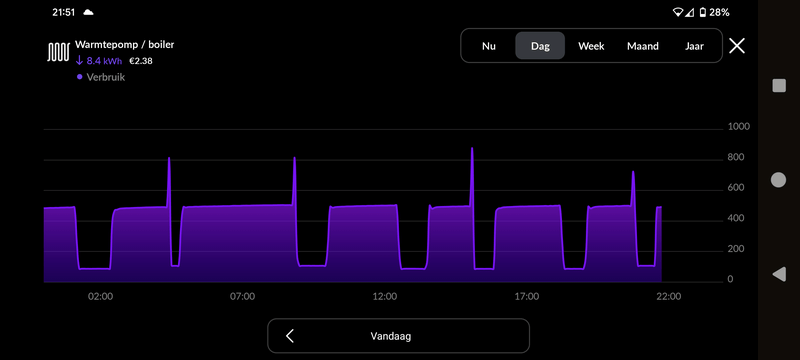
Task: Tap the battery status icon
Action: point(703,12)
